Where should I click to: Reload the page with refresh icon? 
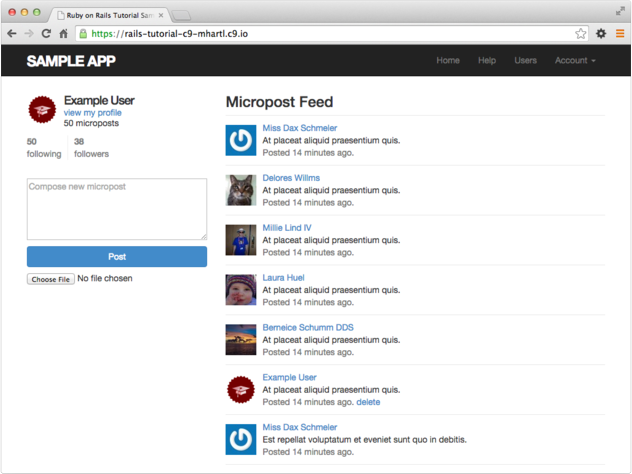click(x=45, y=33)
